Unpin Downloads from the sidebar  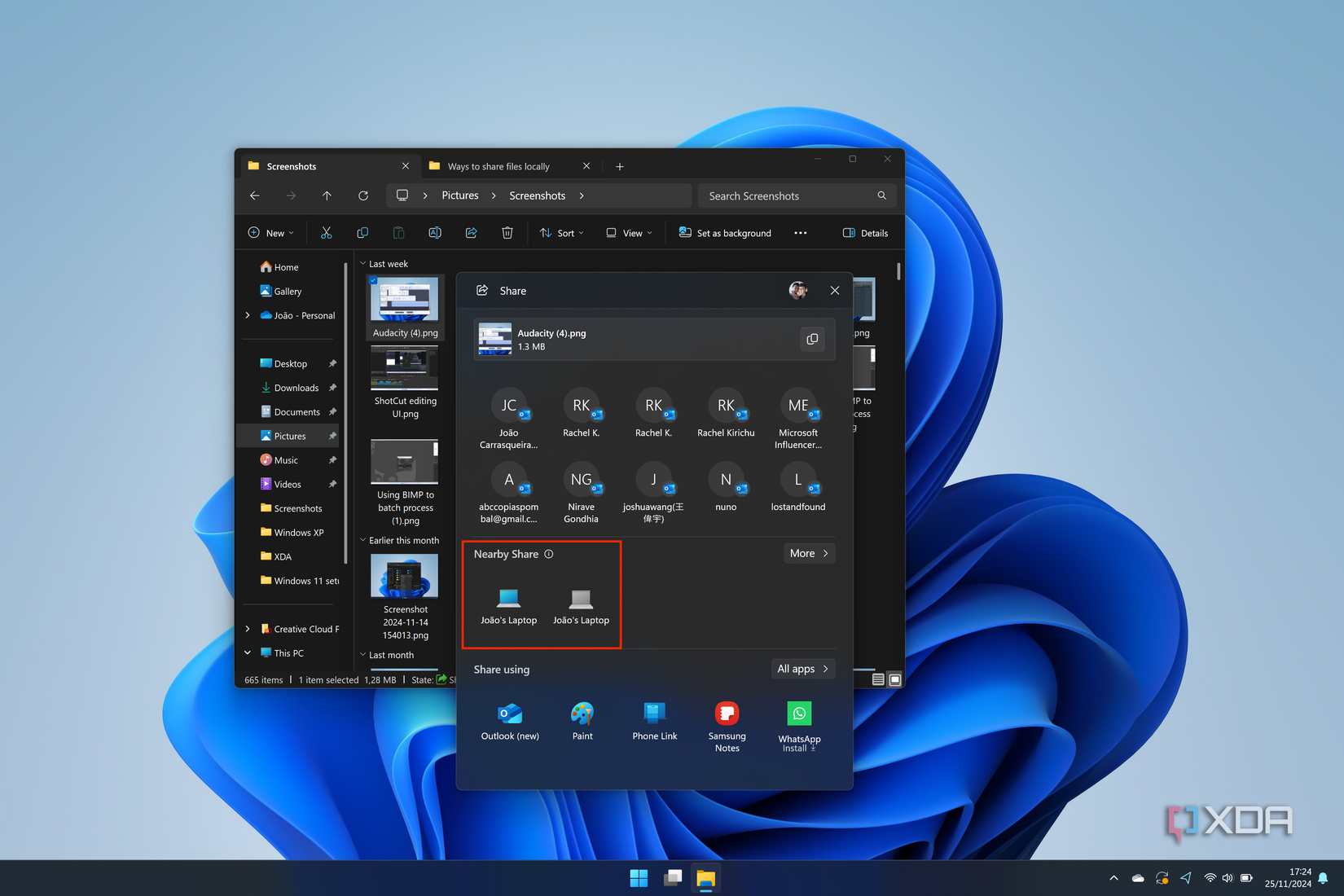coord(333,388)
